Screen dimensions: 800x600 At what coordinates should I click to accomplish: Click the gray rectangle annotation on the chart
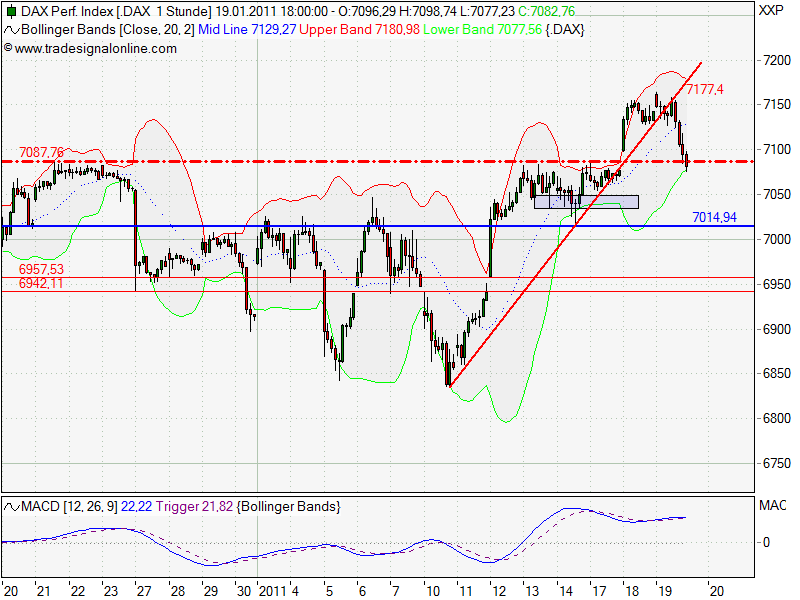(586, 201)
